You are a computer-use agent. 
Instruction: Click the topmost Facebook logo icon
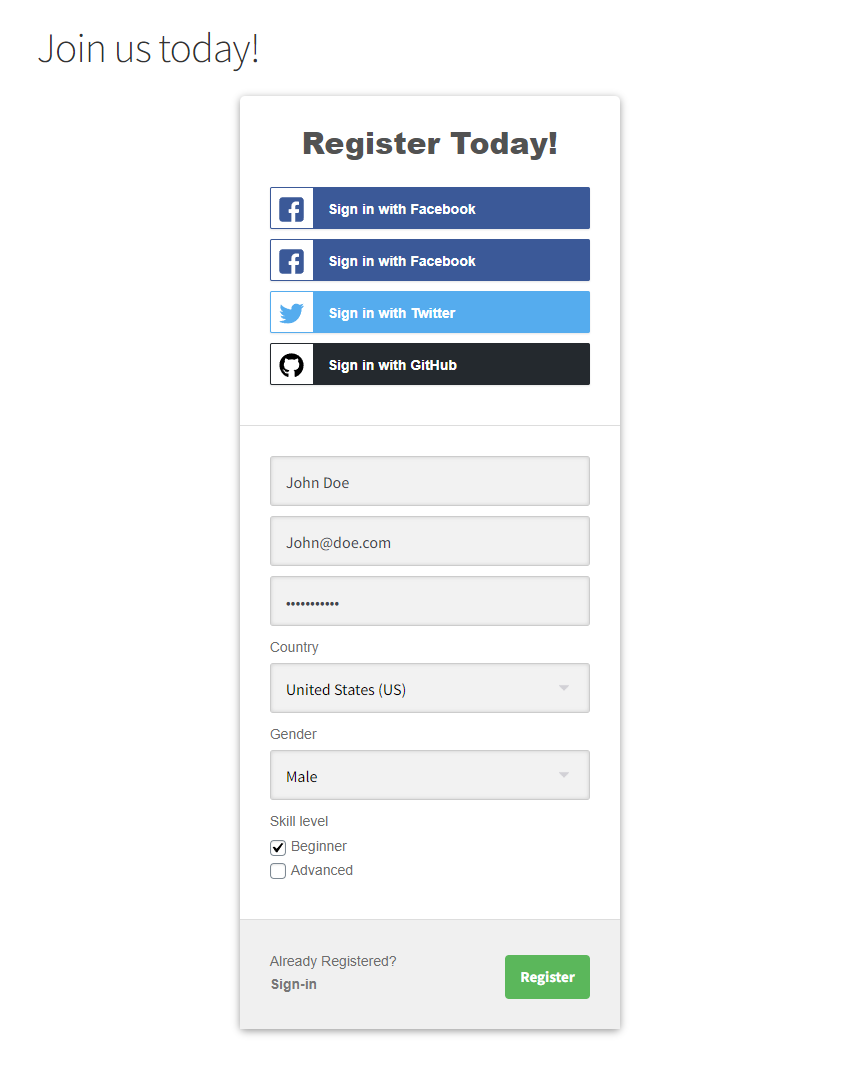click(x=291, y=209)
